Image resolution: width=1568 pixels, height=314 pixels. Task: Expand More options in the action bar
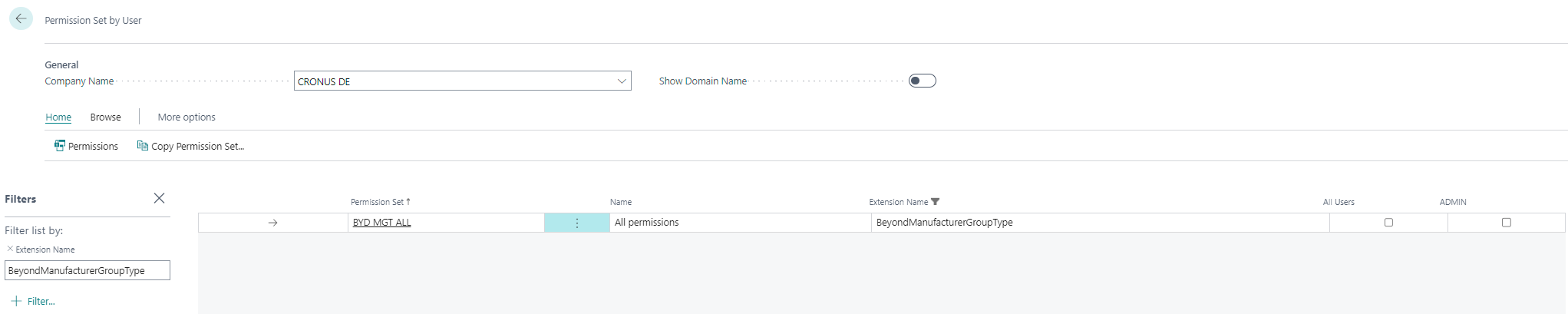coord(187,117)
